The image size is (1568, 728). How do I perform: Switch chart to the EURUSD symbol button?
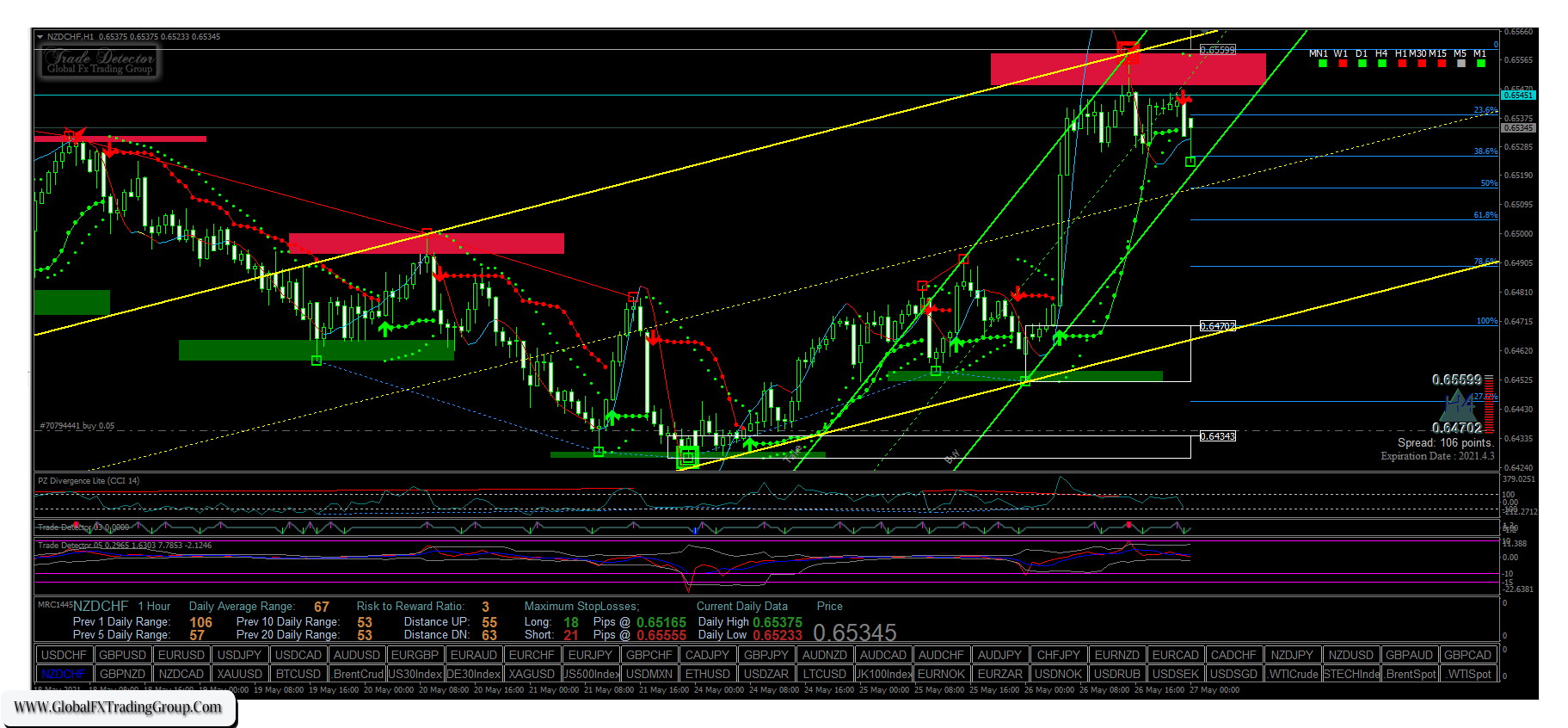tap(181, 655)
